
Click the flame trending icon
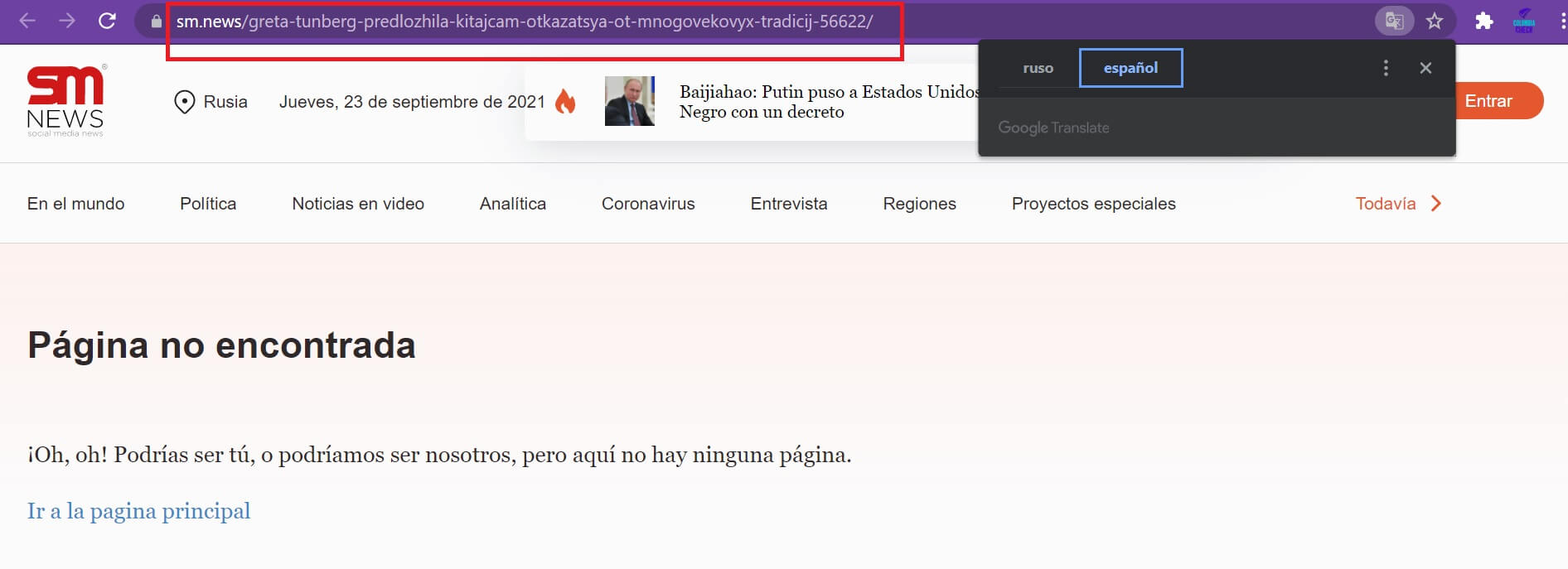(x=565, y=101)
